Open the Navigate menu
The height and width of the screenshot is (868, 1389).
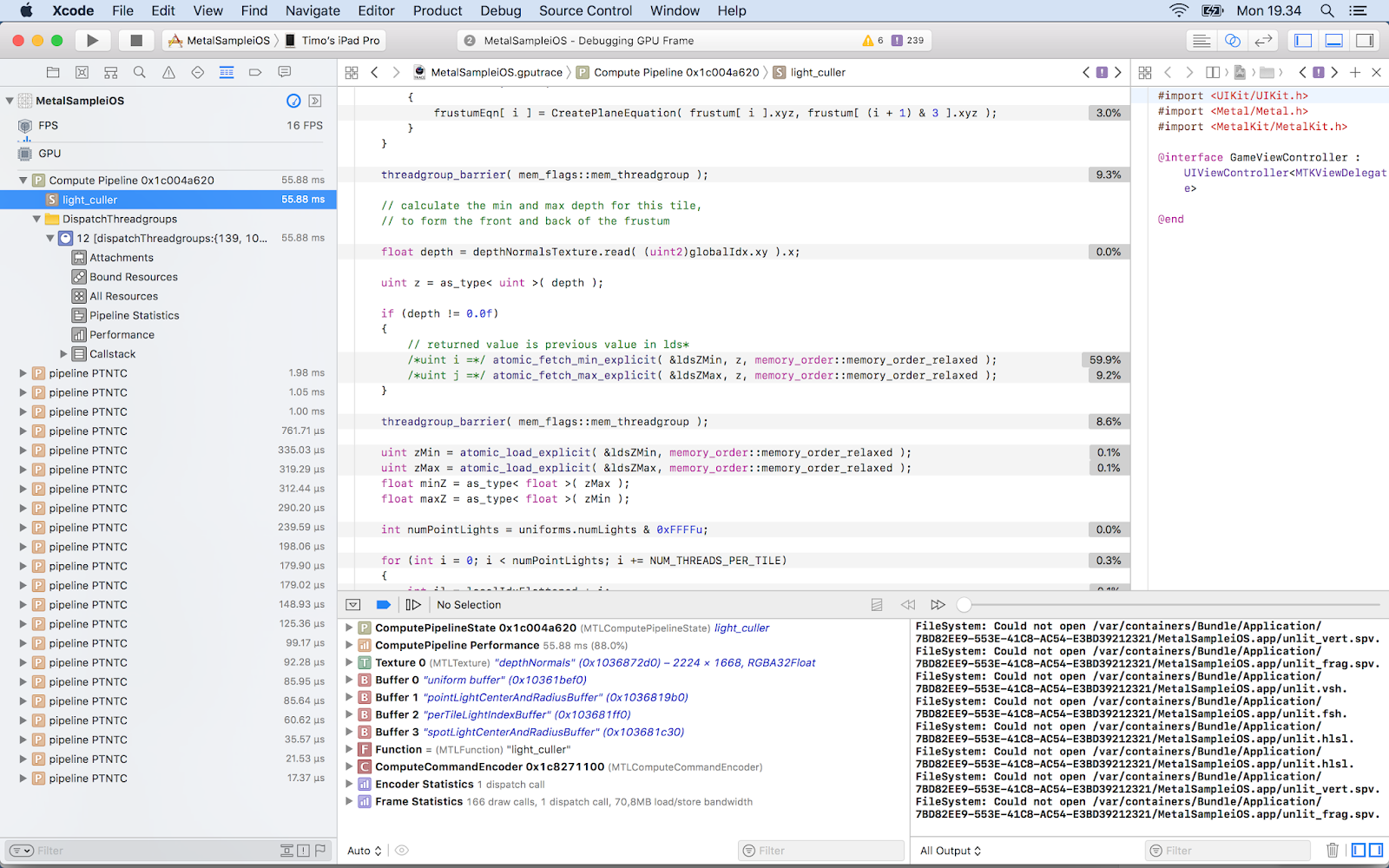pyautogui.click(x=313, y=10)
